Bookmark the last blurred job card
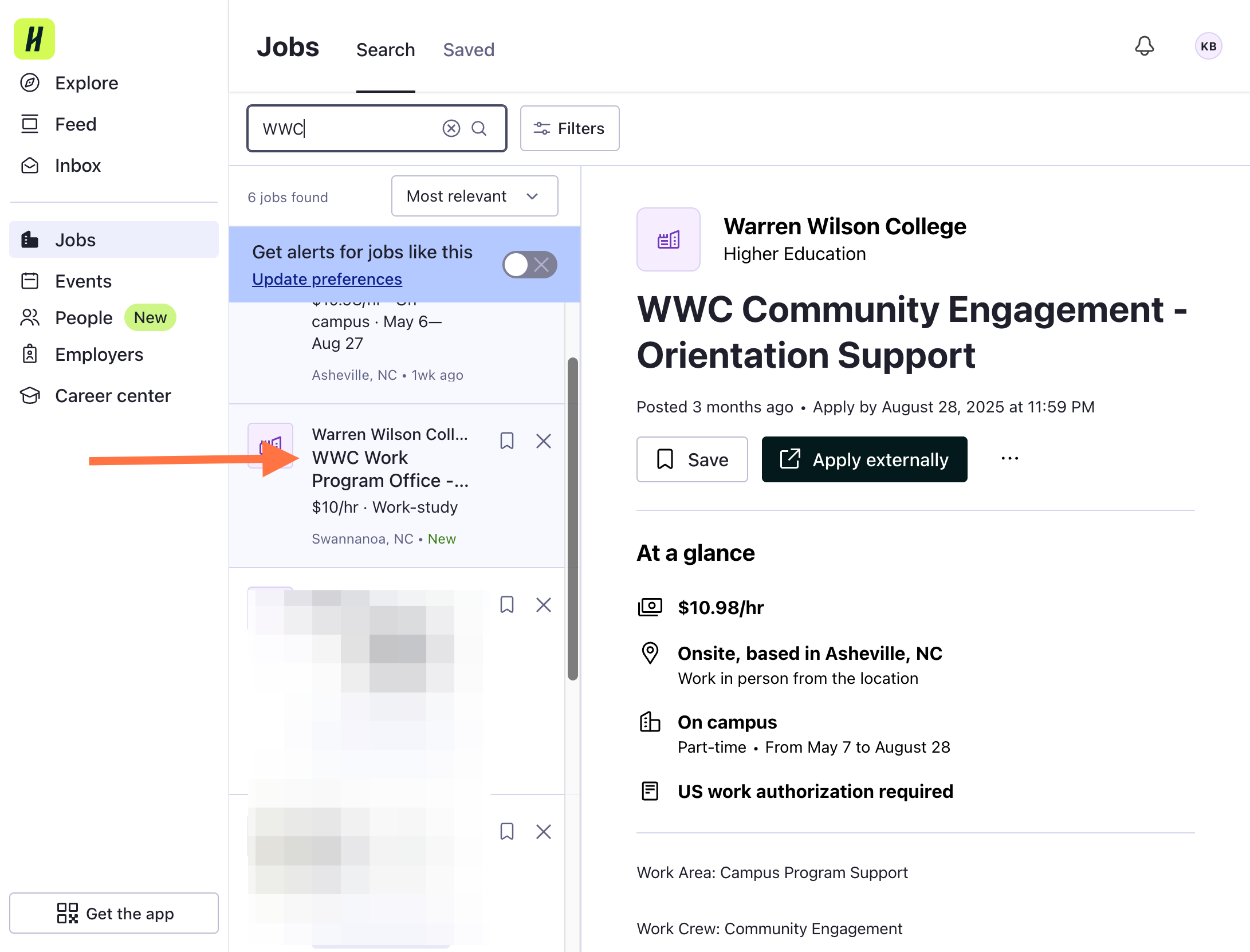This screenshot has height=952, width=1250. point(507,831)
